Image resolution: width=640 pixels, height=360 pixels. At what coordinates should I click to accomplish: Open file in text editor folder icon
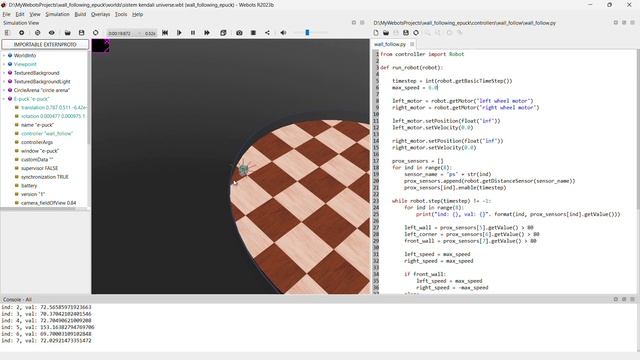pos(386,33)
